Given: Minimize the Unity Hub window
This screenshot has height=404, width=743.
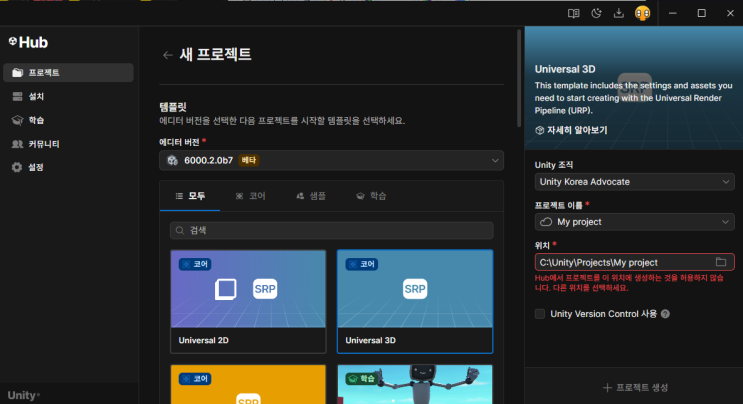Looking at the screenshot, I should pos(672,13).
